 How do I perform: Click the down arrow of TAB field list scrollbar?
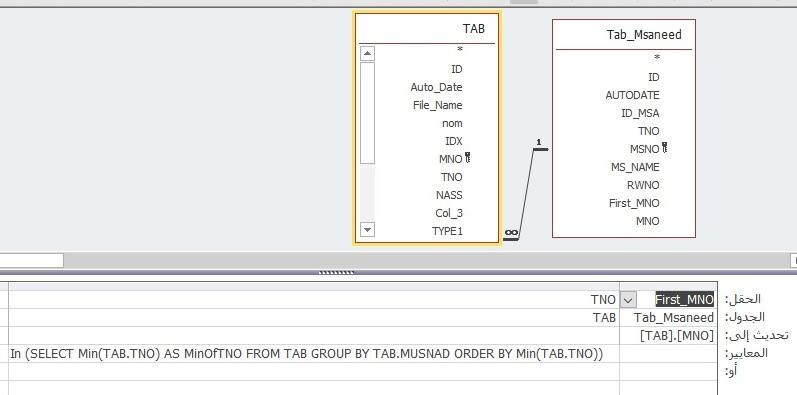point(367,230)
